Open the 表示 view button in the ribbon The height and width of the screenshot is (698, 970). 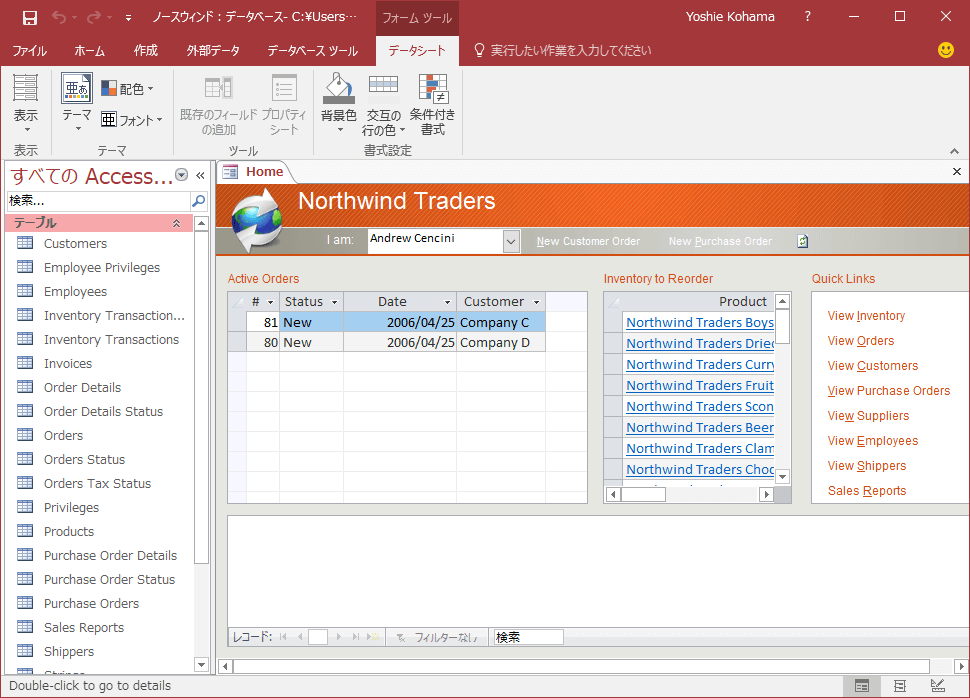tap(25, 104)
